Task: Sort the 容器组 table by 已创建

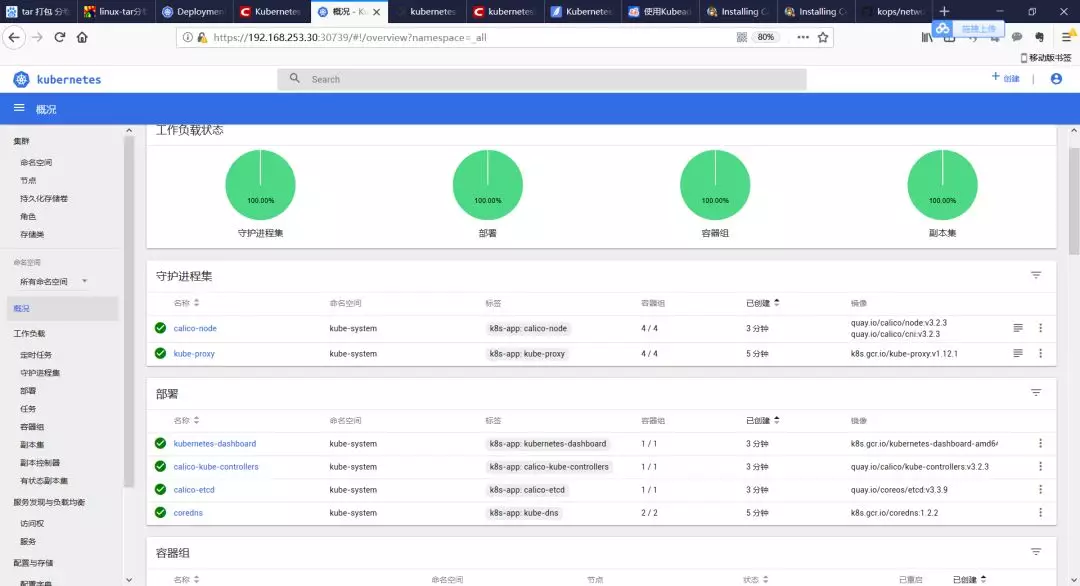Action: tap(969, 580)
